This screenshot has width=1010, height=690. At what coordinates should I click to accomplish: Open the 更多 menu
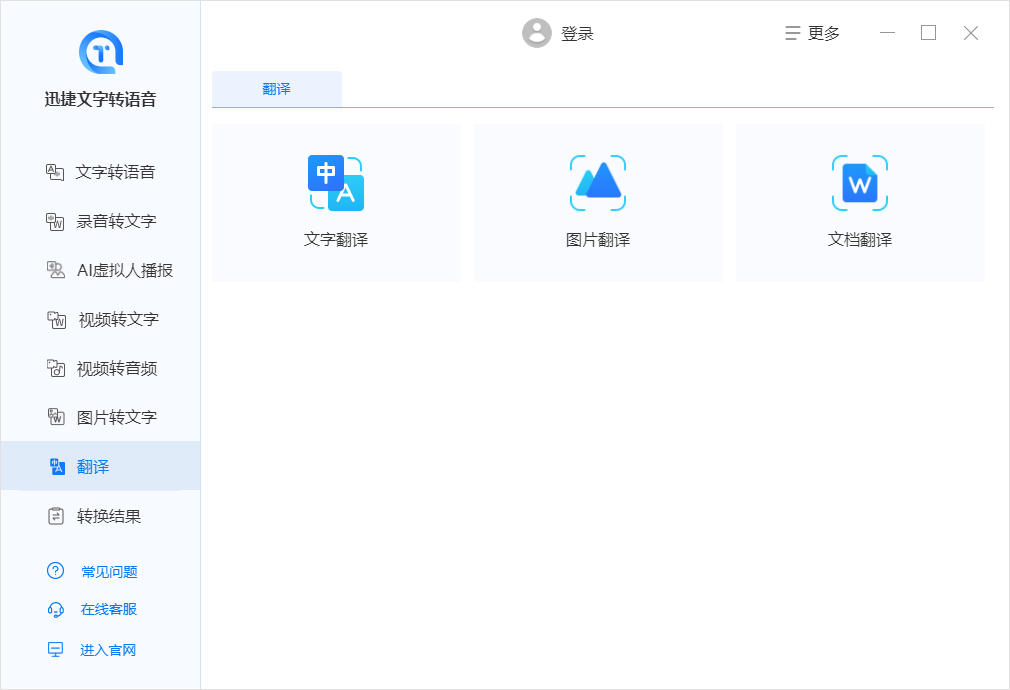pyautogui.click(x=812, y=33)
